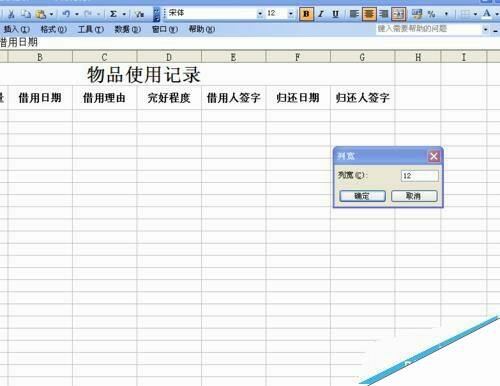Open the 格式 menu

[54, 29]
